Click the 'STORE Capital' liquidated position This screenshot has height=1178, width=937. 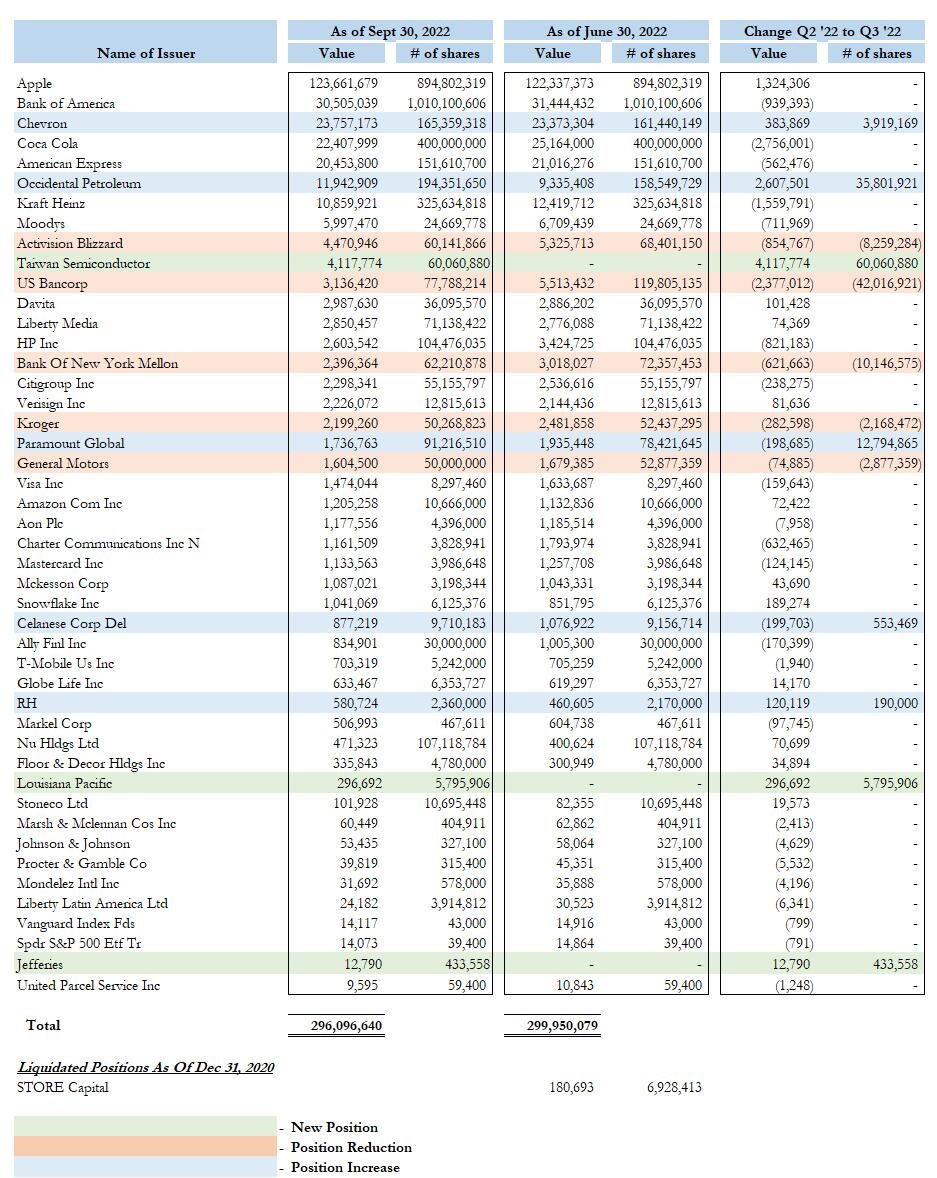click(62, 1088)
